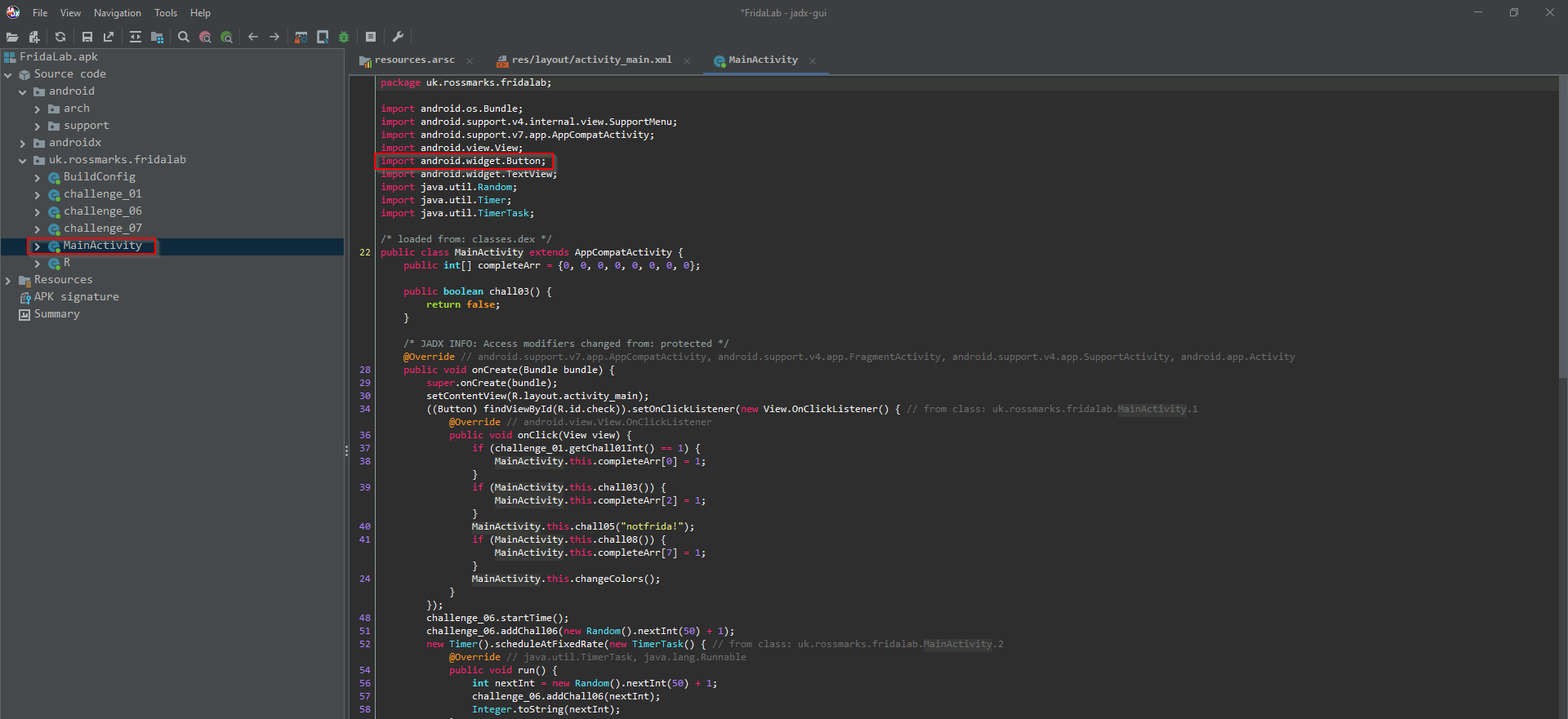Click 'AppCompatActivity' in class declaration
1568x719 pixels.
click(623, 252)
